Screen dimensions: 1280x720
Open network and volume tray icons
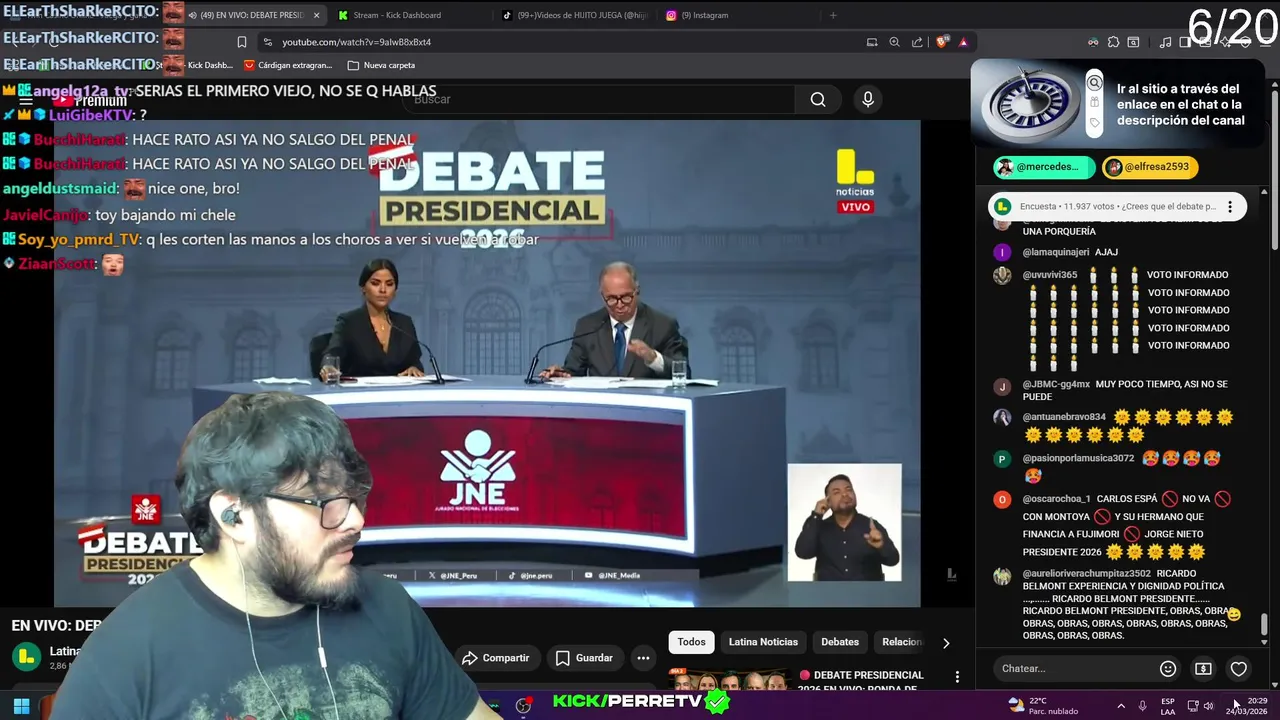pos(1200,706)
